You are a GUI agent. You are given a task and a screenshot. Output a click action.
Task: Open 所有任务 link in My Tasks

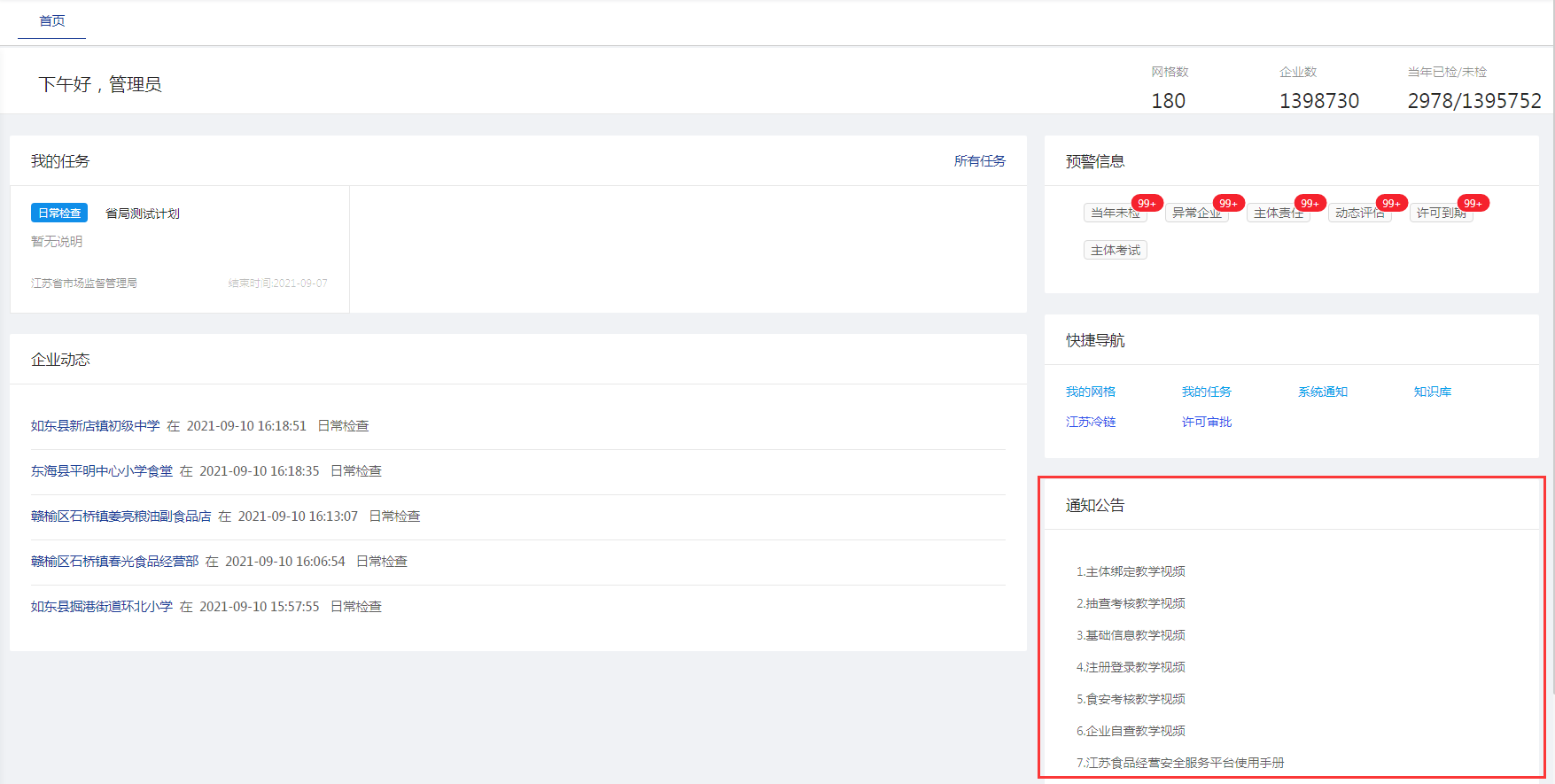[979, 161]
